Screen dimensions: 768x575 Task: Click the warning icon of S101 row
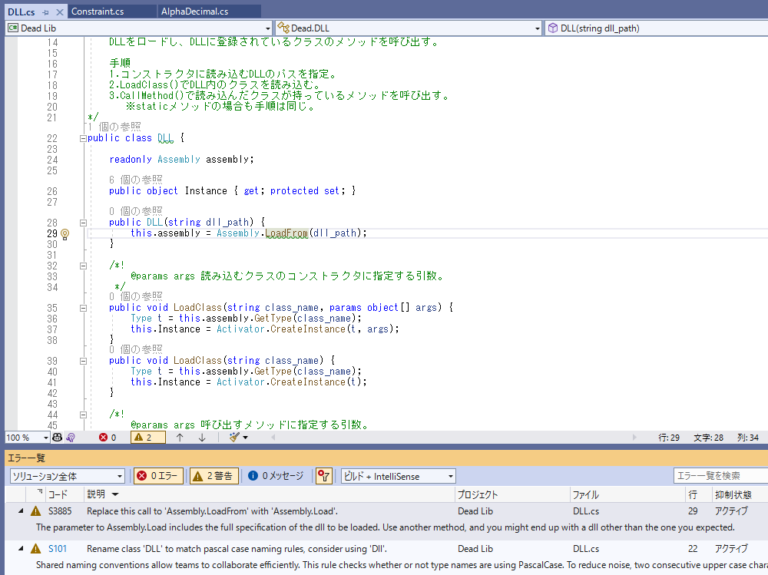pyautogui.click(x=36, y=549)
